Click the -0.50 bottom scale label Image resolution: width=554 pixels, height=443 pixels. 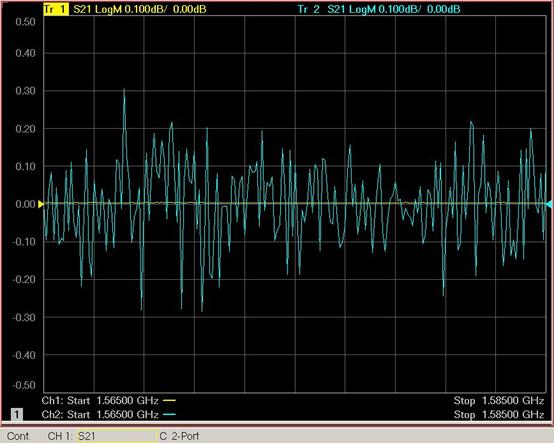click(24, 385)
